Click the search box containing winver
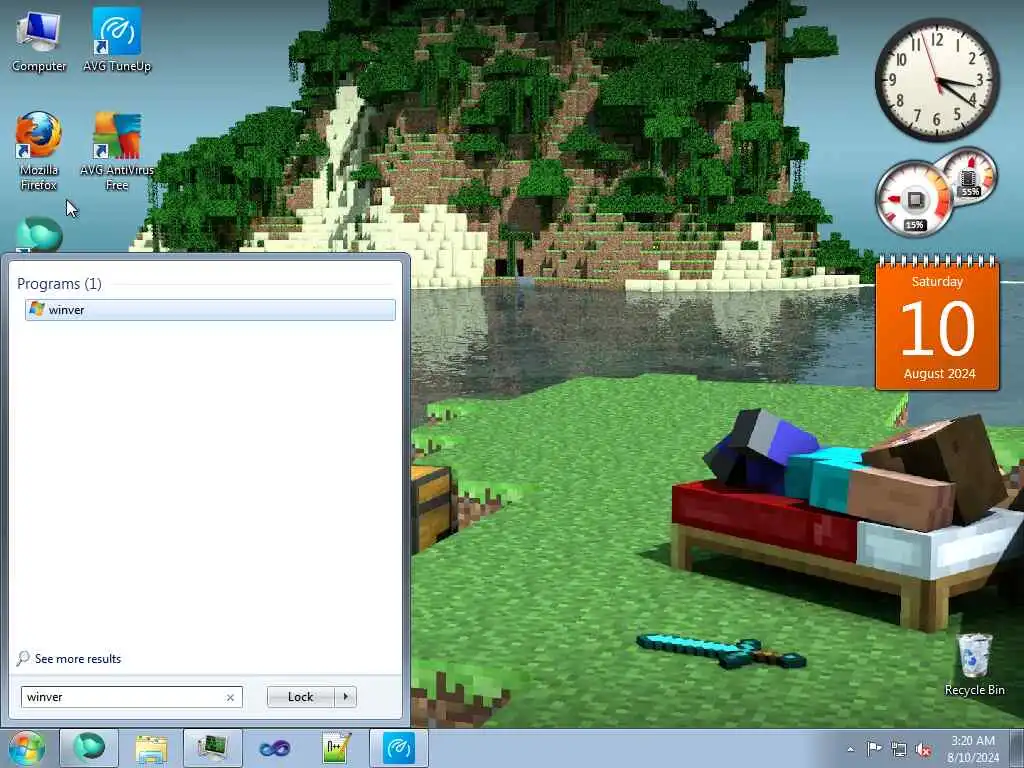 (x=131, y=697)
